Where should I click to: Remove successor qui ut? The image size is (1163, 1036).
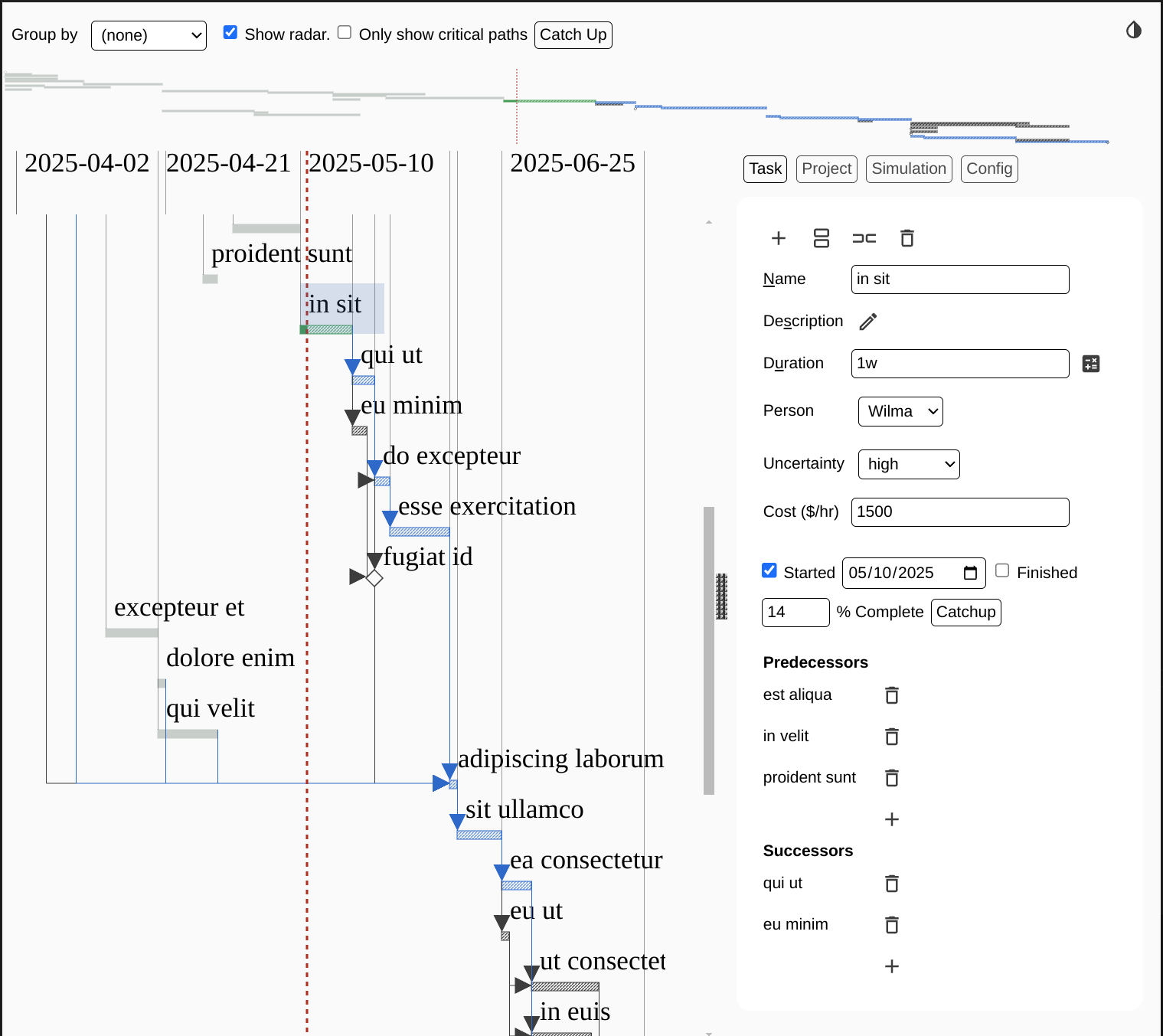892,884
